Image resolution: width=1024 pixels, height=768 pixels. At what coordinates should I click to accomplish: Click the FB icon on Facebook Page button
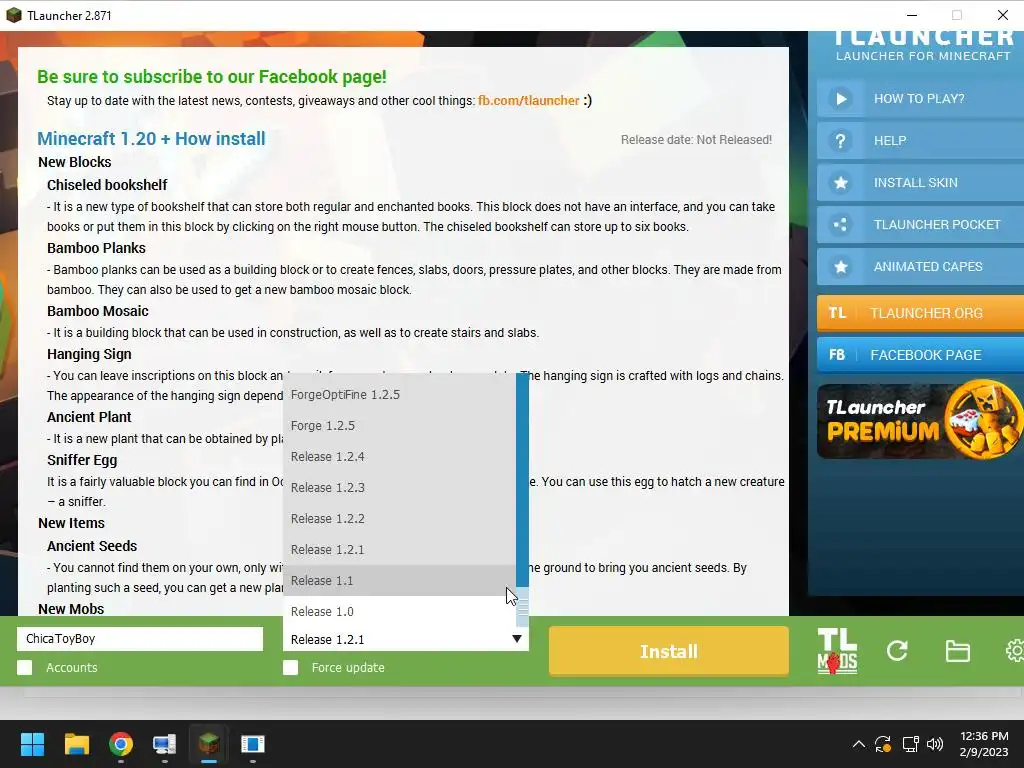click(x=837, y=355)
